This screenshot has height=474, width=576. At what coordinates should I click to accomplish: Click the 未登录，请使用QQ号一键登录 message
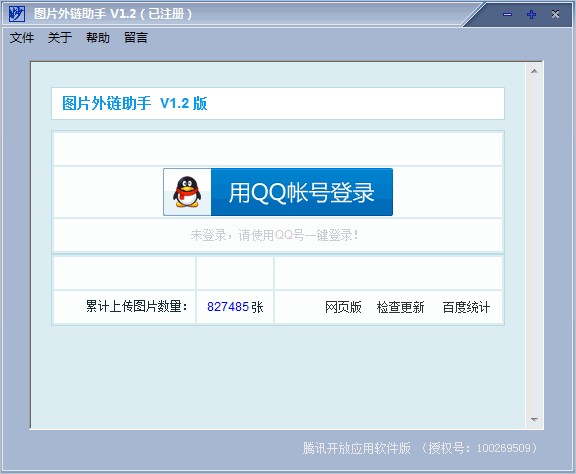pos(274,235)
